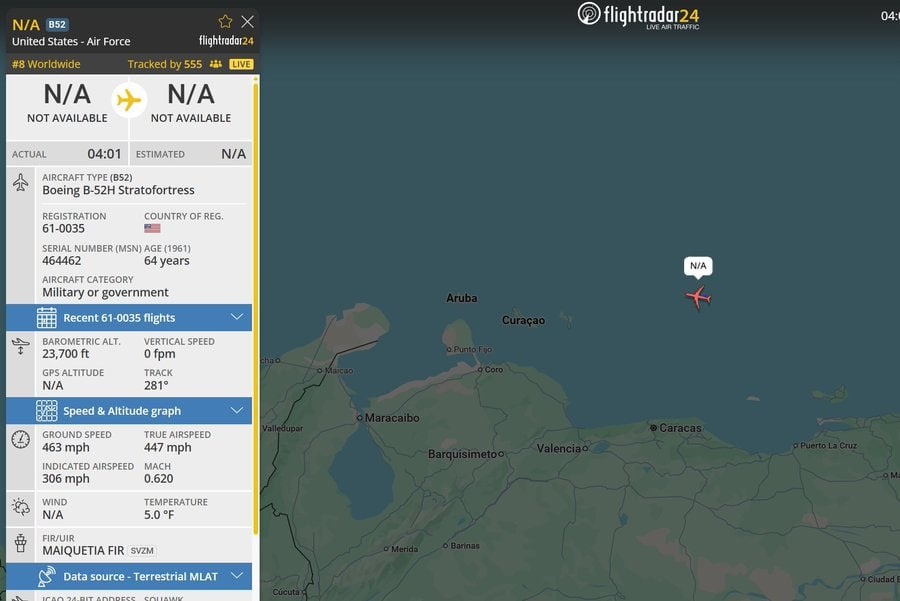Click Caracas city on the map

point(676,428)
